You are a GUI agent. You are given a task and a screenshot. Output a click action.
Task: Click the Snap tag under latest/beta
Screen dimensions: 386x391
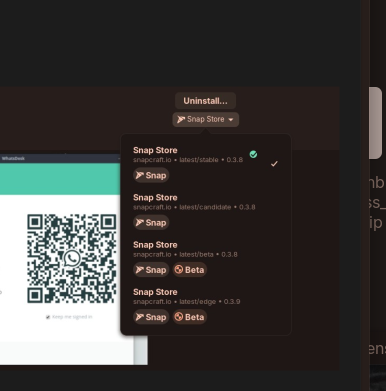[x=151, y=270]
